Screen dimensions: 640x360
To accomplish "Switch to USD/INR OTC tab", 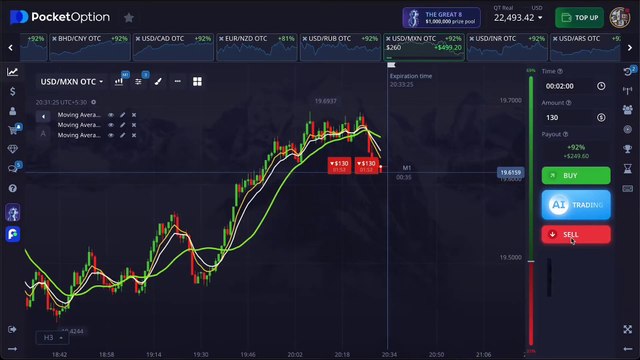I will click(507, 47).
